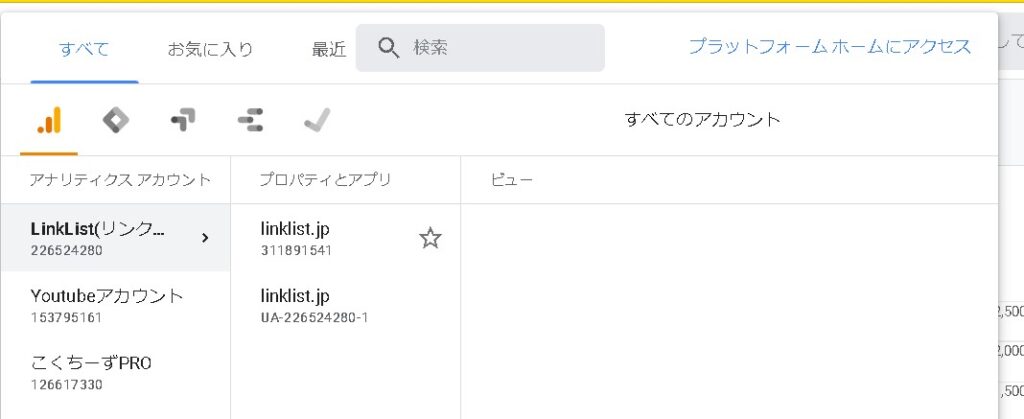This screenshot has width=1024, height=419.
Task: Open the Optimize product icon
Action: pyautogui.click(x=183, y=120)
